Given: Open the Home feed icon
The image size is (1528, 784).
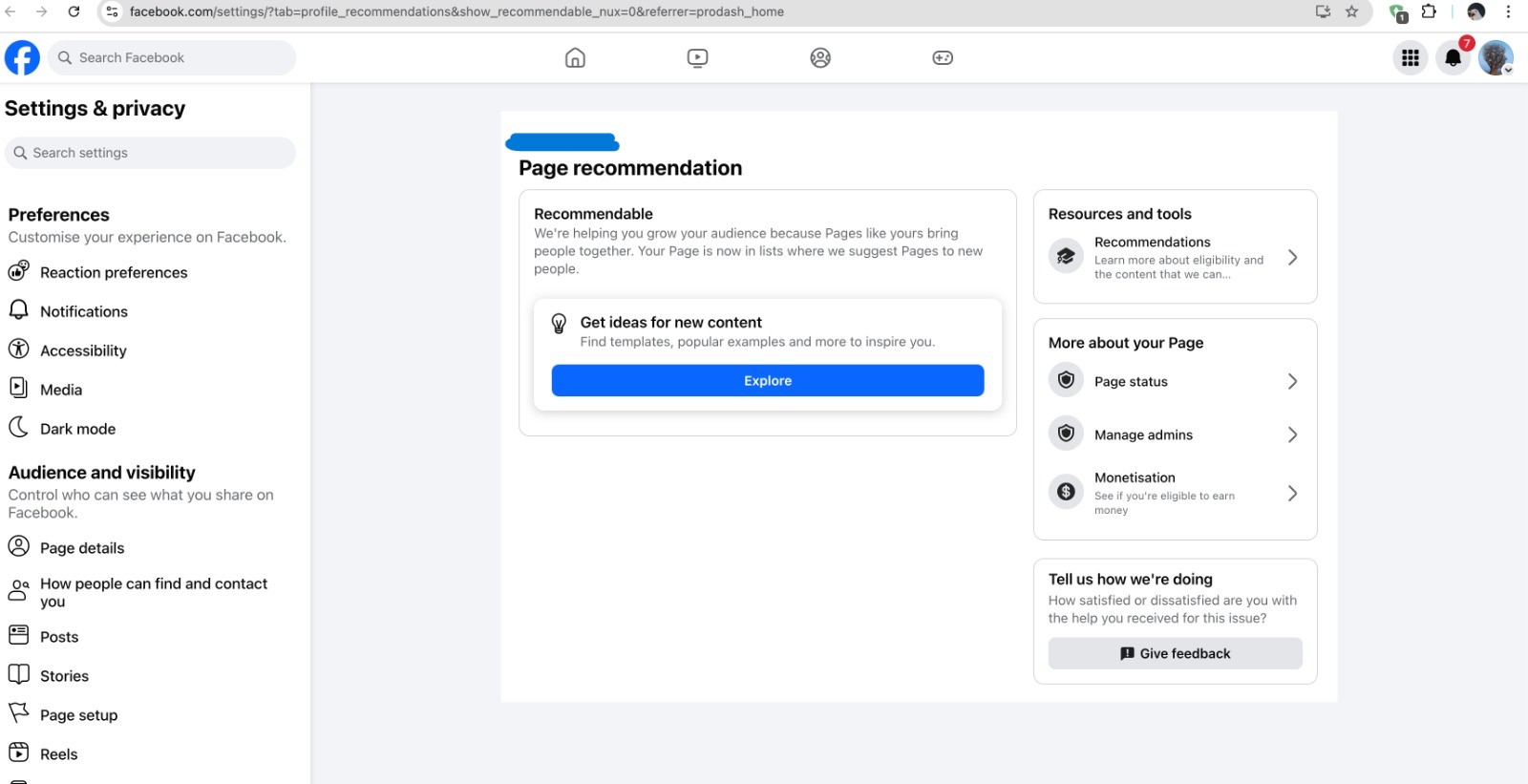Looking at the screenshot, I should click(575, 58).
